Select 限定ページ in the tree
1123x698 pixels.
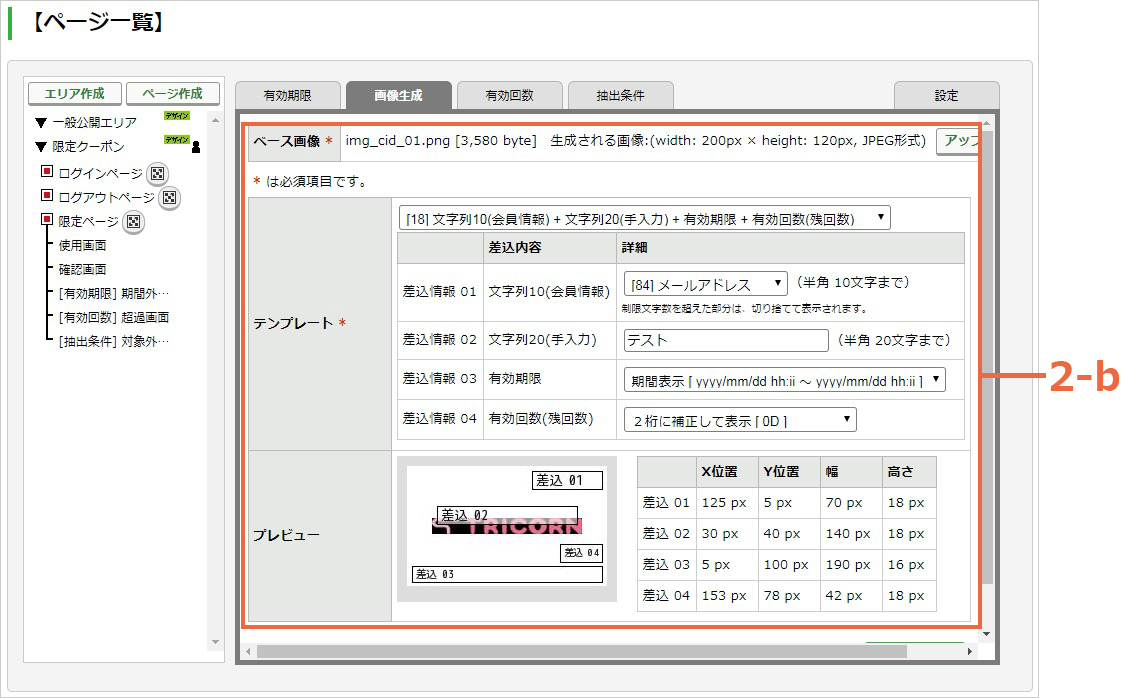pos(88,222)
